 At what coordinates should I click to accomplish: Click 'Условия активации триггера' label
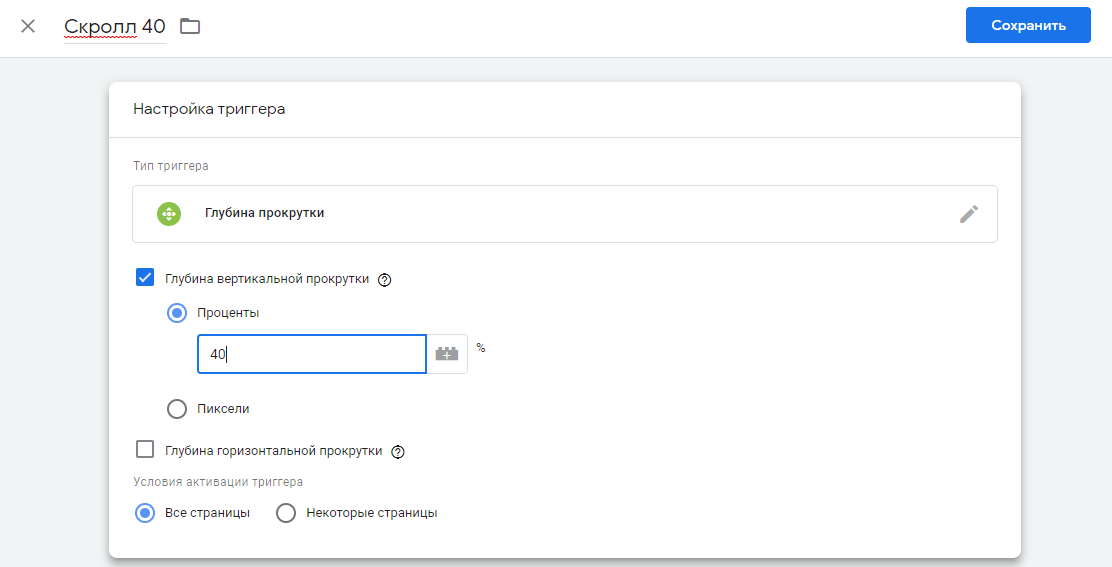coord(218,482)
